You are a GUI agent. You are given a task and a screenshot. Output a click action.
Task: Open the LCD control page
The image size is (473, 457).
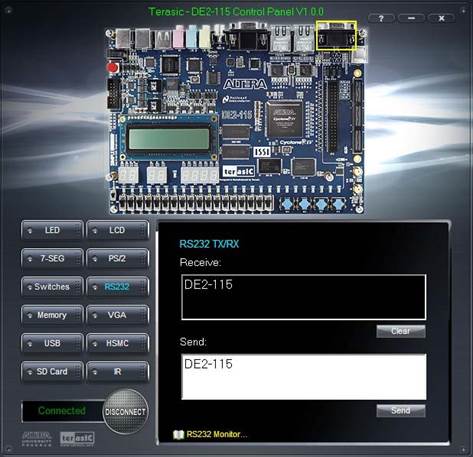(117, 230)
